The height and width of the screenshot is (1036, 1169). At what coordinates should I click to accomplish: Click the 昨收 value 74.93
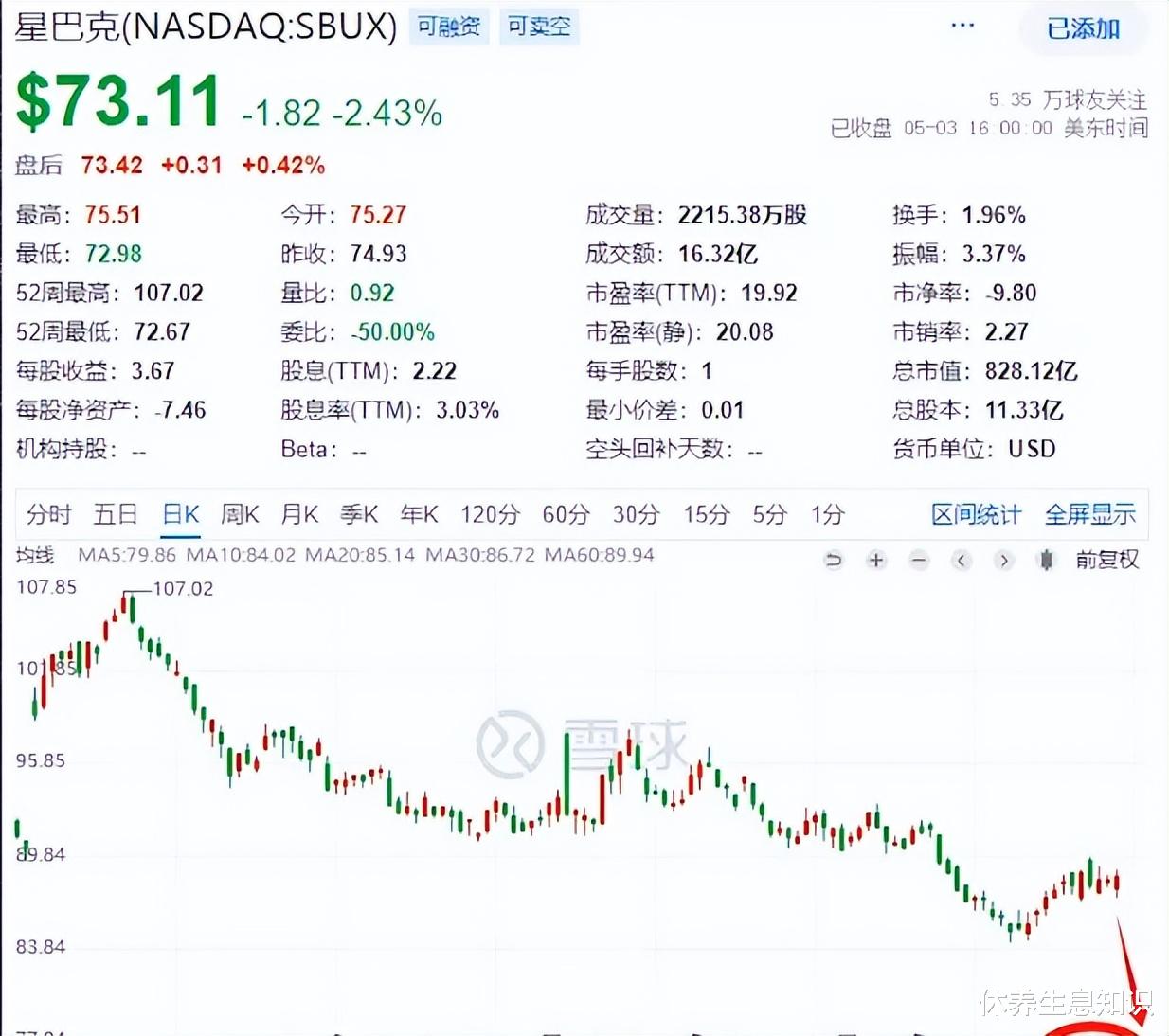click(378, 254)
